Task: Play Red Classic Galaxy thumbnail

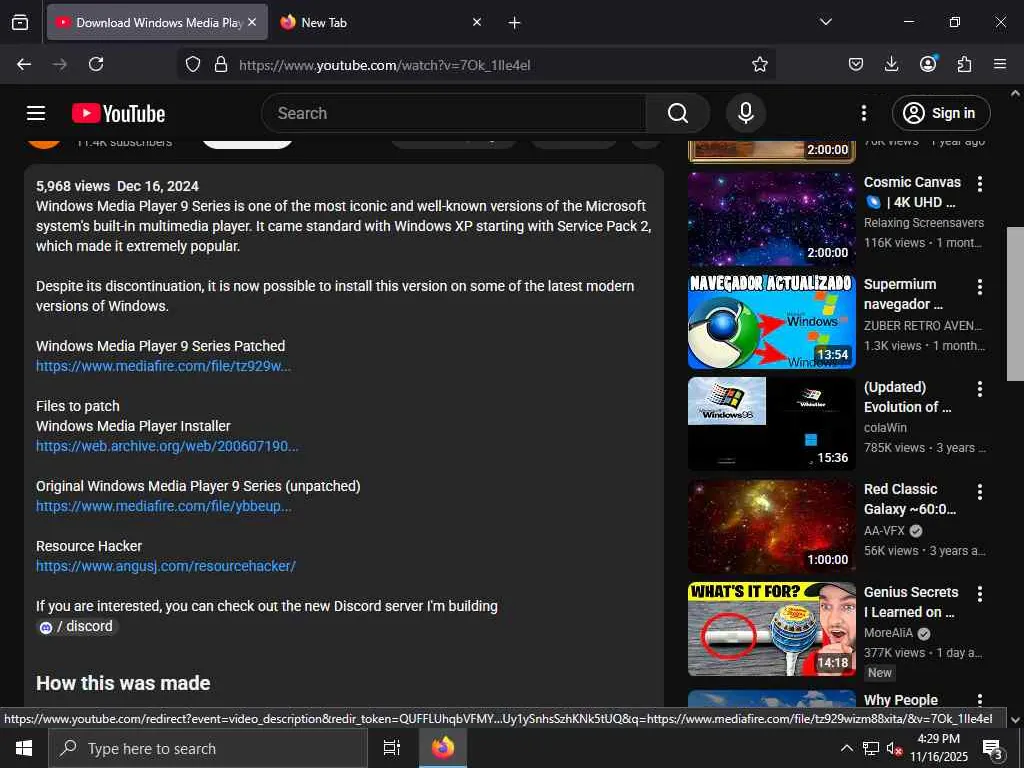Action: (771, 526)
